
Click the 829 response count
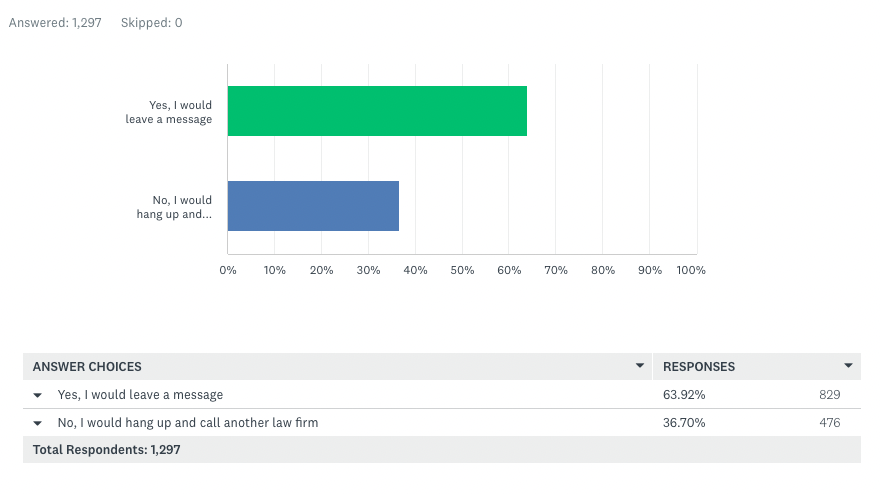pyautogui.click(x=829, y=395)
